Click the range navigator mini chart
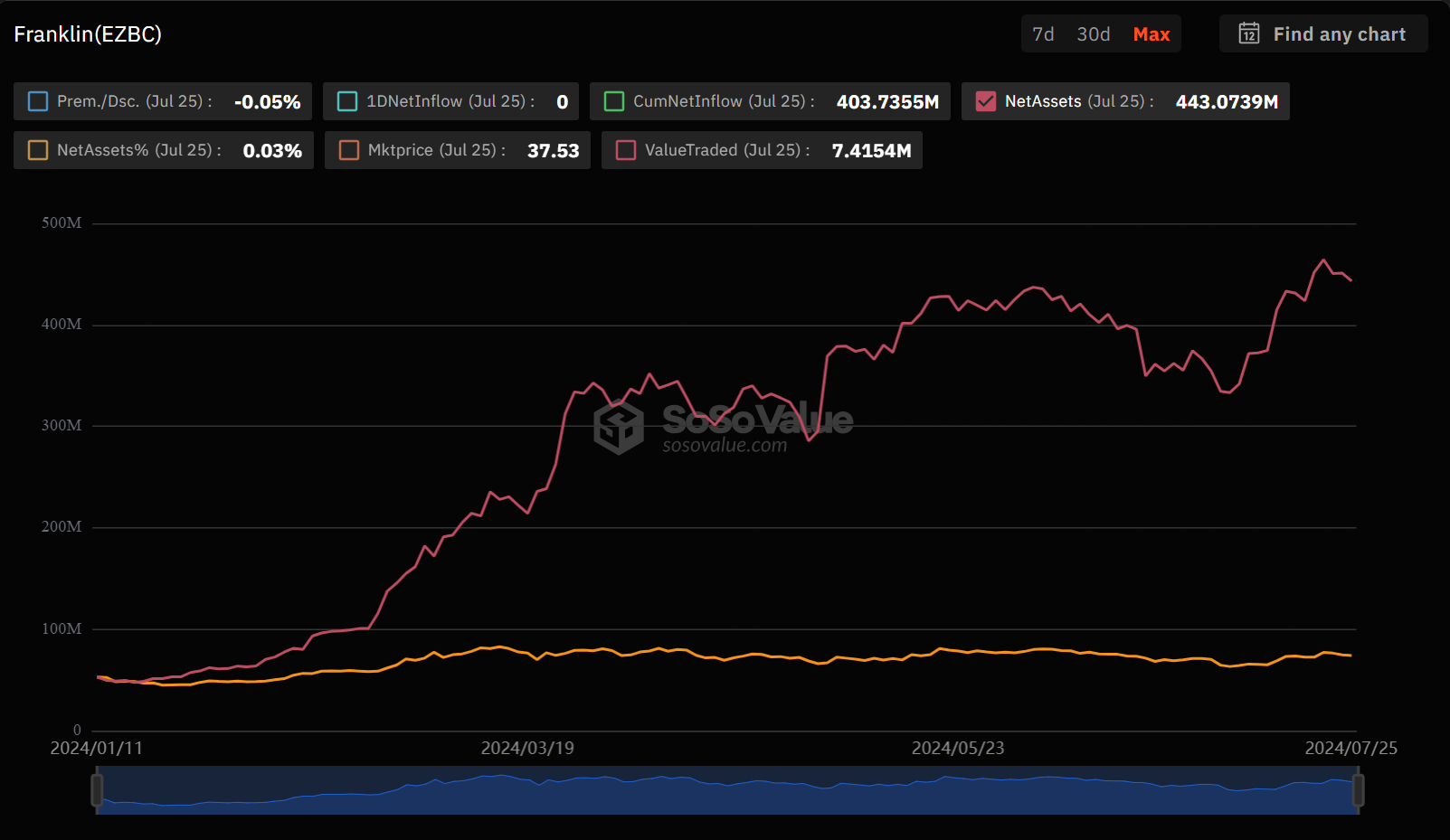This screenshot has width=1450, height=840. coord(727,790)
